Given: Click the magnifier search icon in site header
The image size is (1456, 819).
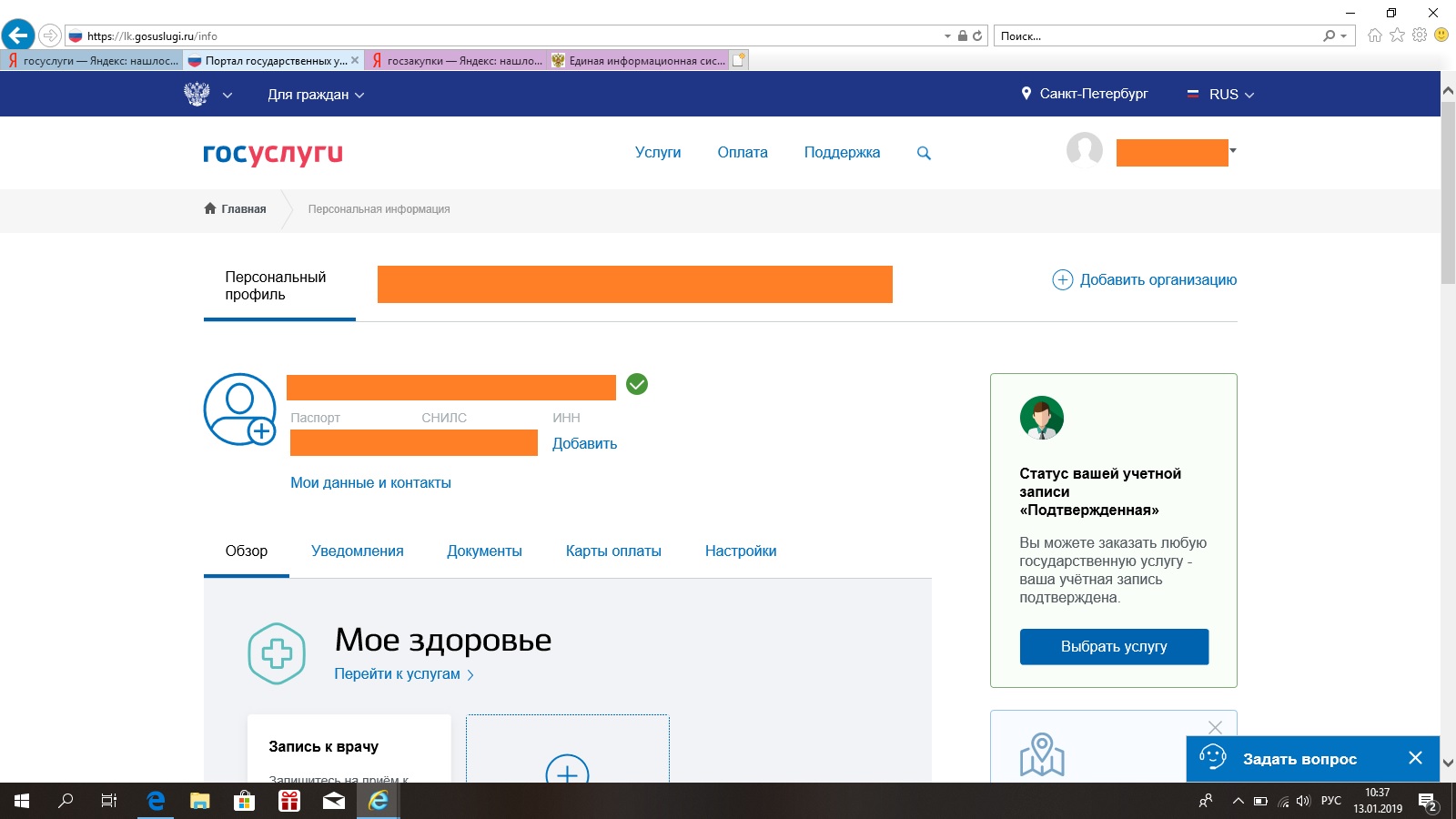Looking at the screenshot, I should (924, 153).
